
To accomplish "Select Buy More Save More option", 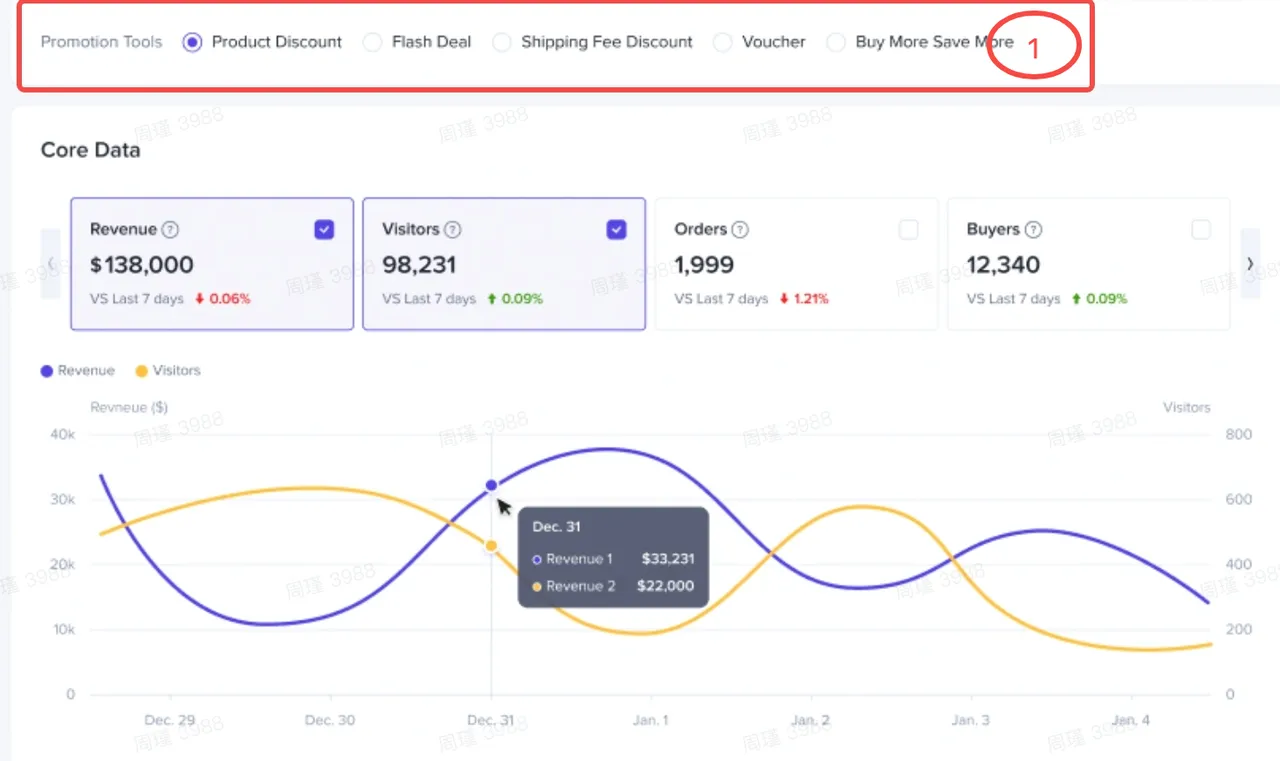I will point(836,42).
